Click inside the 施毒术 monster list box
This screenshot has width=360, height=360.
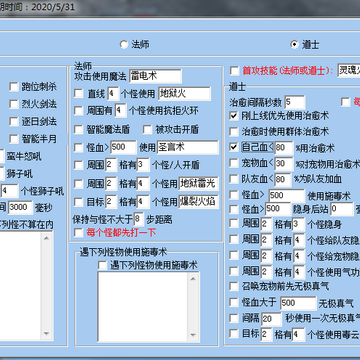point(143,306)
